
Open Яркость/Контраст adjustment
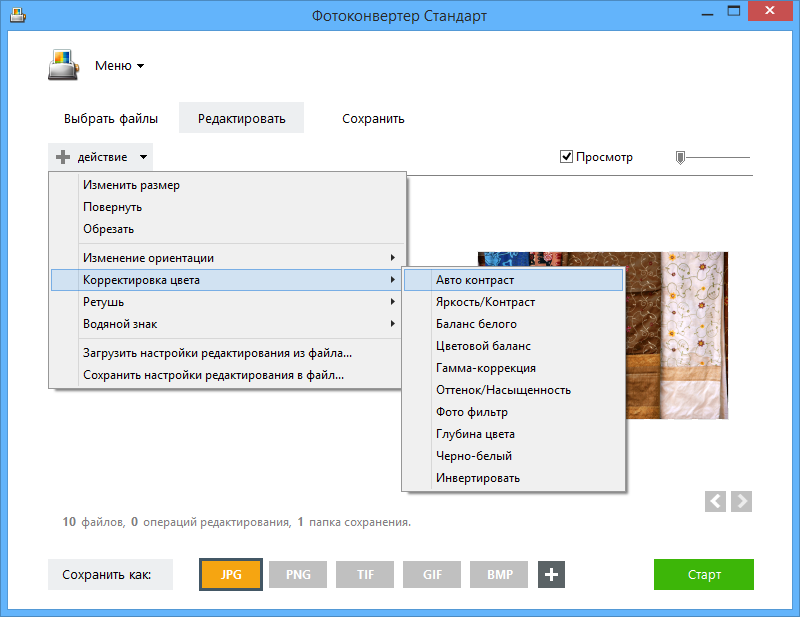513,302
